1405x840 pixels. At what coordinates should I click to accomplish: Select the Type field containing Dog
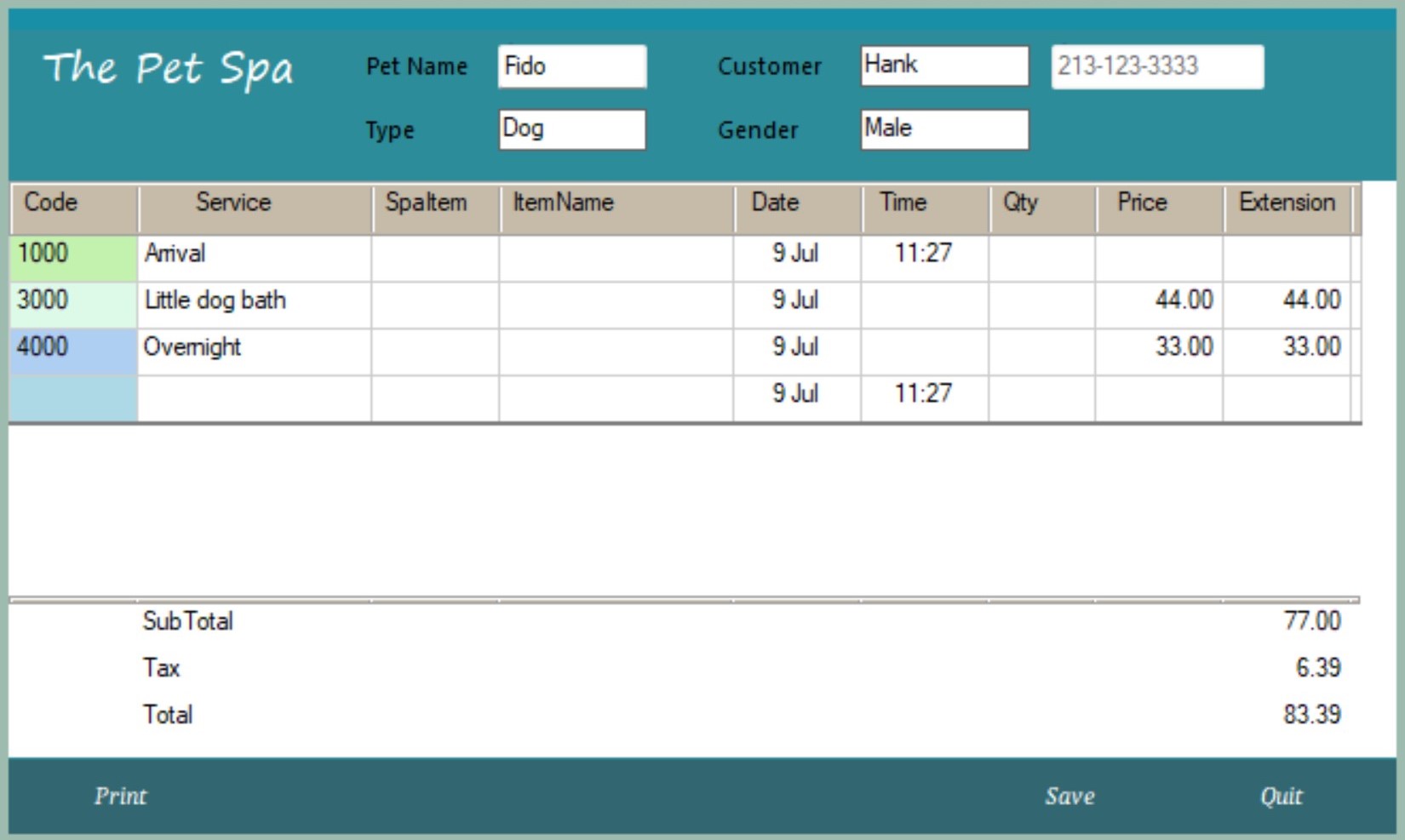[x=571, y=129]
